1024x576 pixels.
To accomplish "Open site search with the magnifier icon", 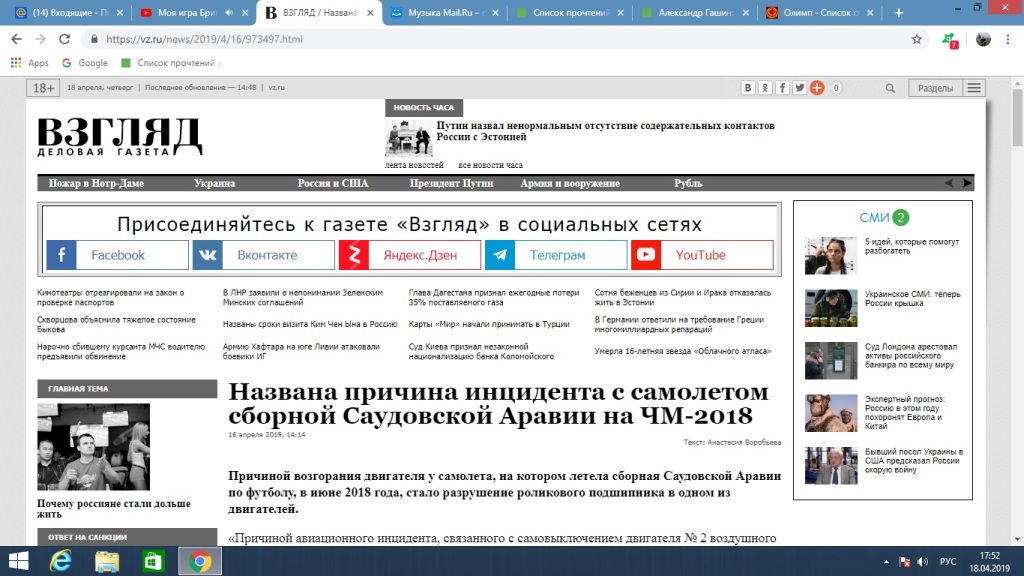I will (x=890, y=88).
